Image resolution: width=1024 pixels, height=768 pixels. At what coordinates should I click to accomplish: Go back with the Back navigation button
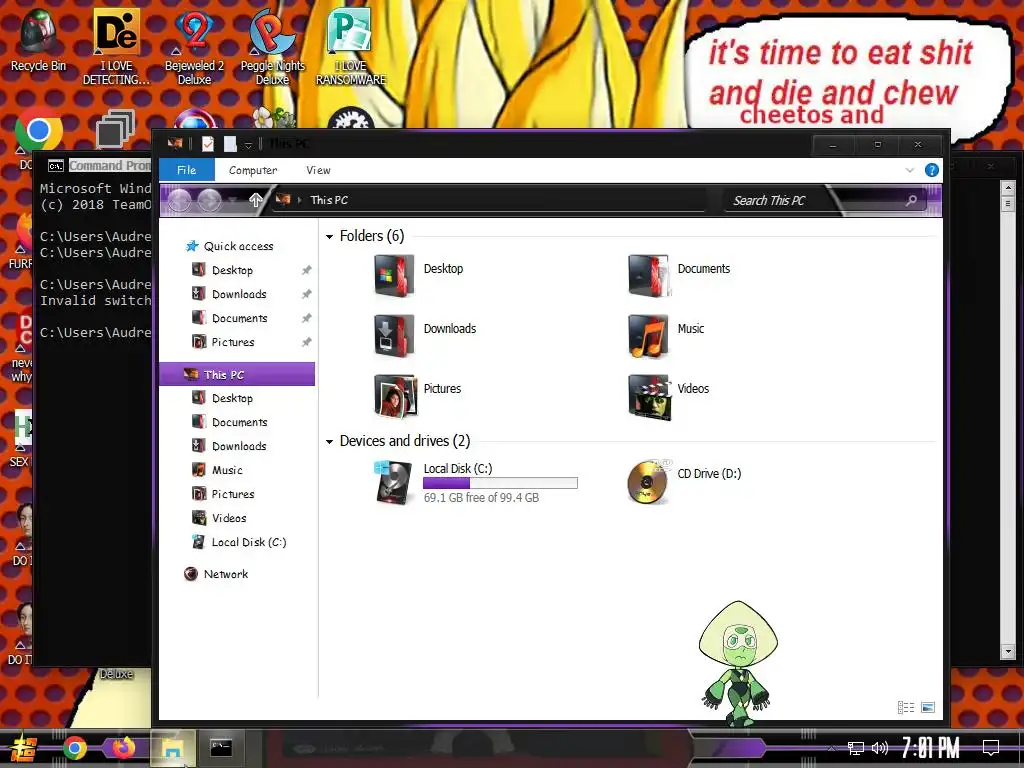click(x=180, y=200)
